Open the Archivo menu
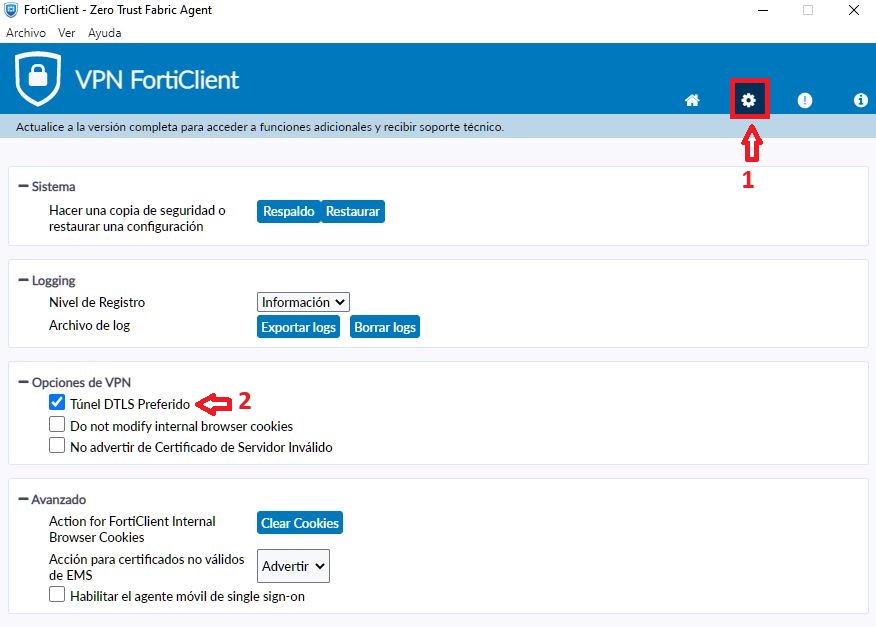Viewport: 876px width, 627px height. [x=26, y=33]
